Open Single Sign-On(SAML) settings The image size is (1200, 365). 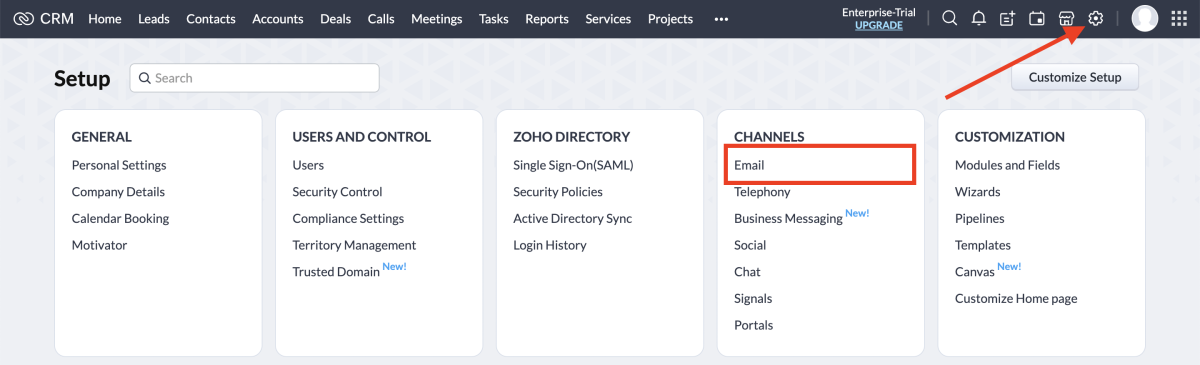pyautogui.click(x=573, y=165)
